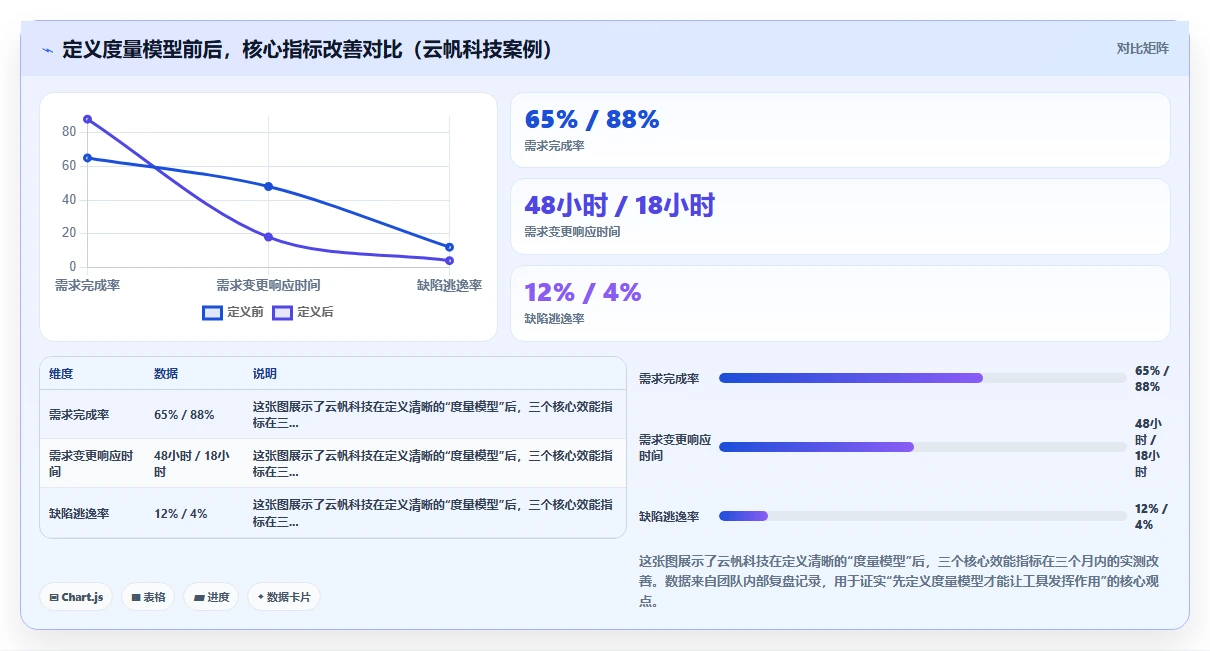Screen dimensions: 1210x651
Task: Toggle the 定义前 legend color box
Action: point(212,312)
